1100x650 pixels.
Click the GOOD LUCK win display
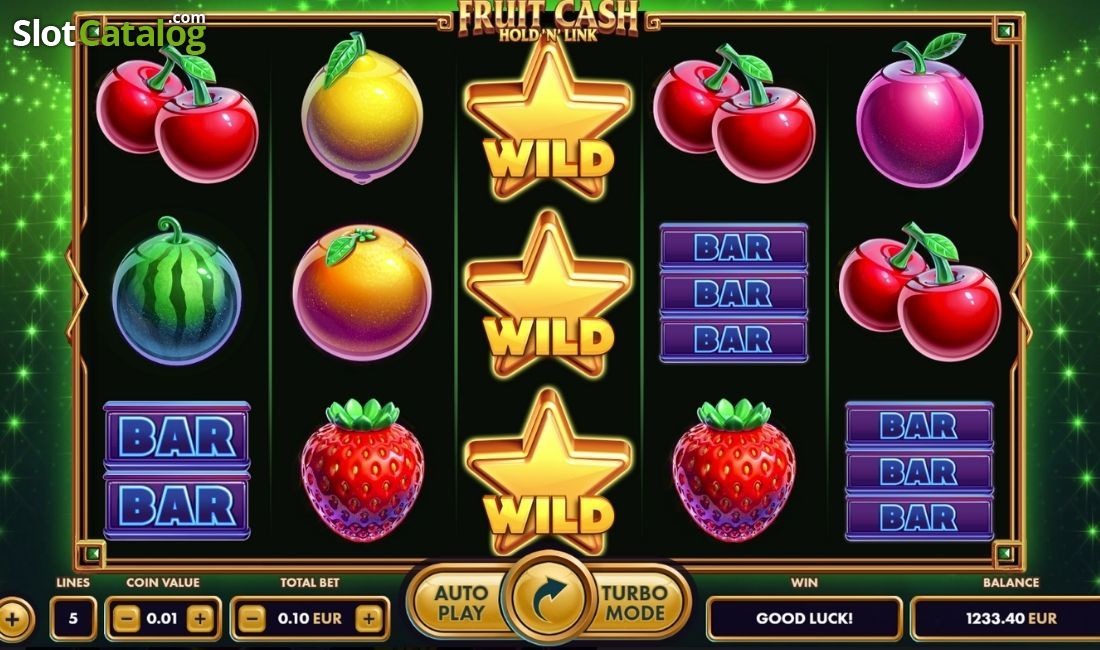tap(804, 618)
